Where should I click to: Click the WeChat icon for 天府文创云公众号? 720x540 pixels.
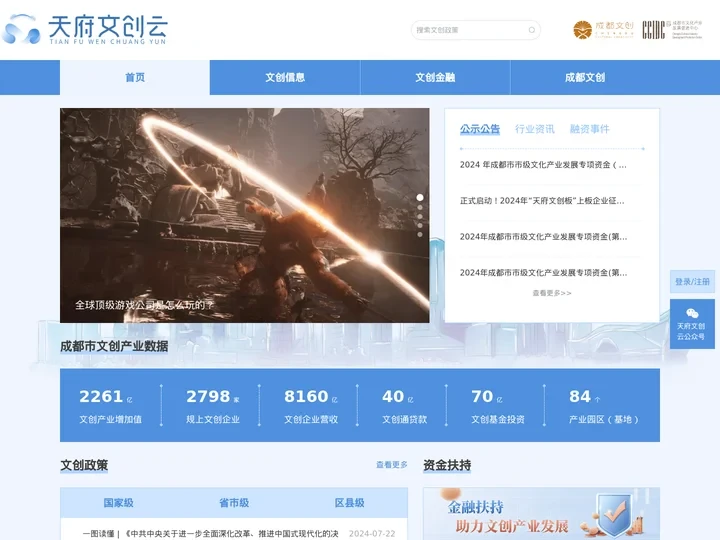tap(692, 313)
